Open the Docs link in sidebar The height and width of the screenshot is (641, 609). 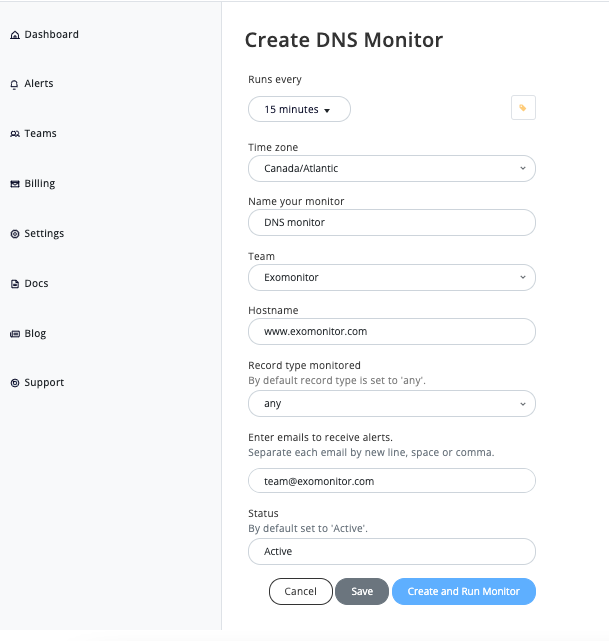(x=36, y=283)
